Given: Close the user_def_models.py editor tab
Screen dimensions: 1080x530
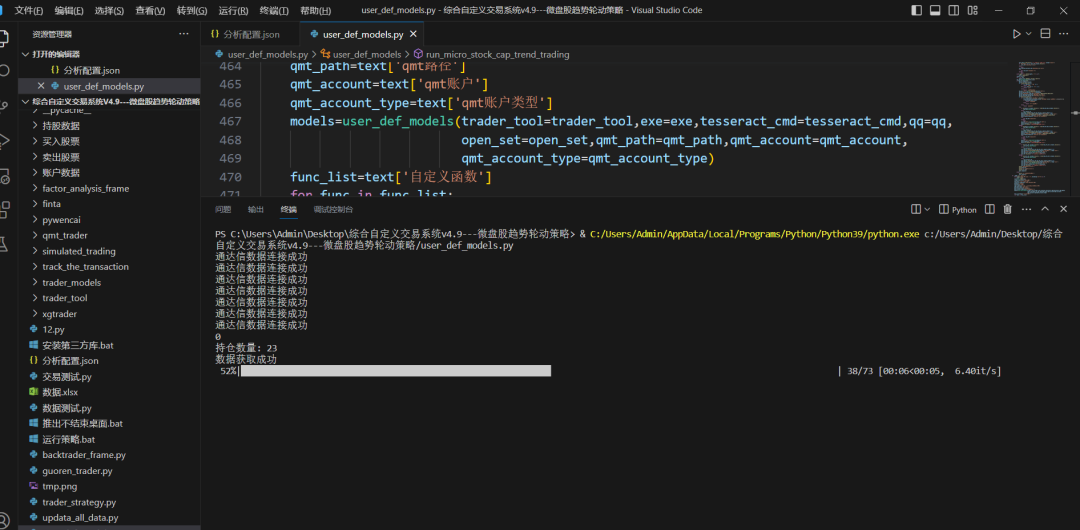Looking at the screenshot, I should pos(413,34).
